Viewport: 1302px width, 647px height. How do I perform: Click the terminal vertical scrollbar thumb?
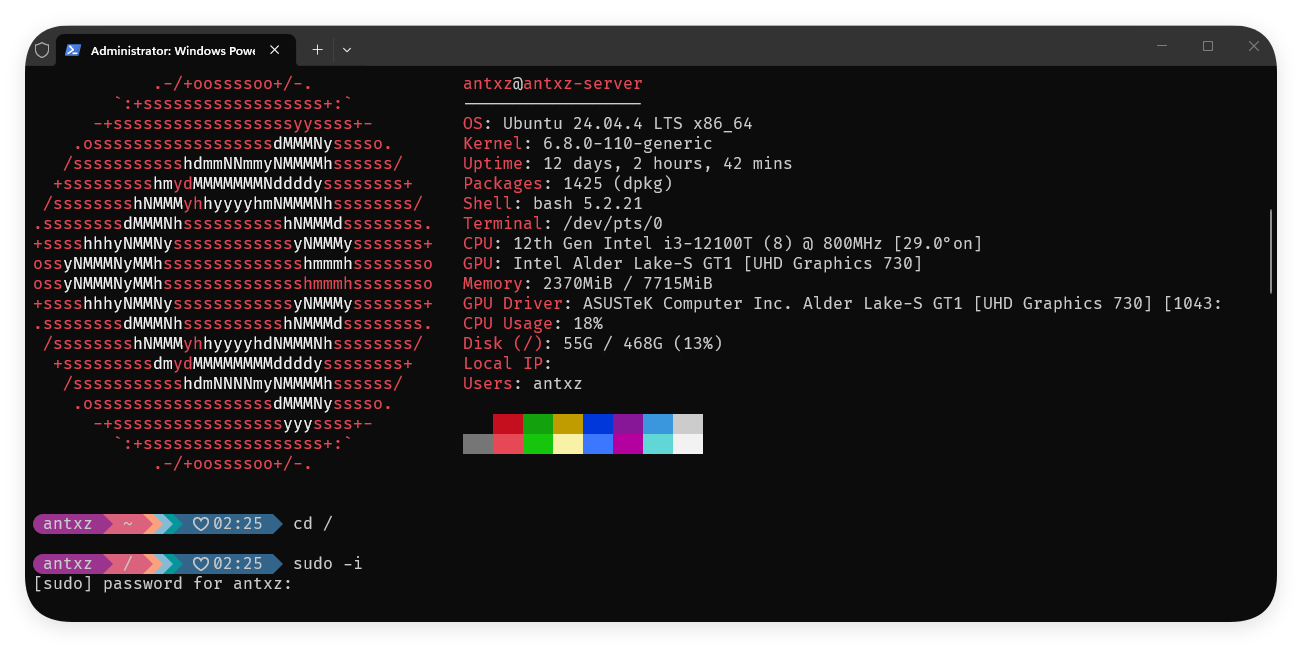pos(1271,251)
